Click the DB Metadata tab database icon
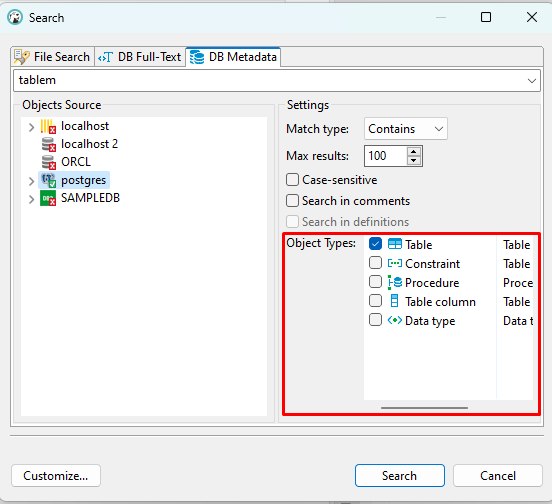552x504 pixels. pyautogui.click(x=197, y=57)
